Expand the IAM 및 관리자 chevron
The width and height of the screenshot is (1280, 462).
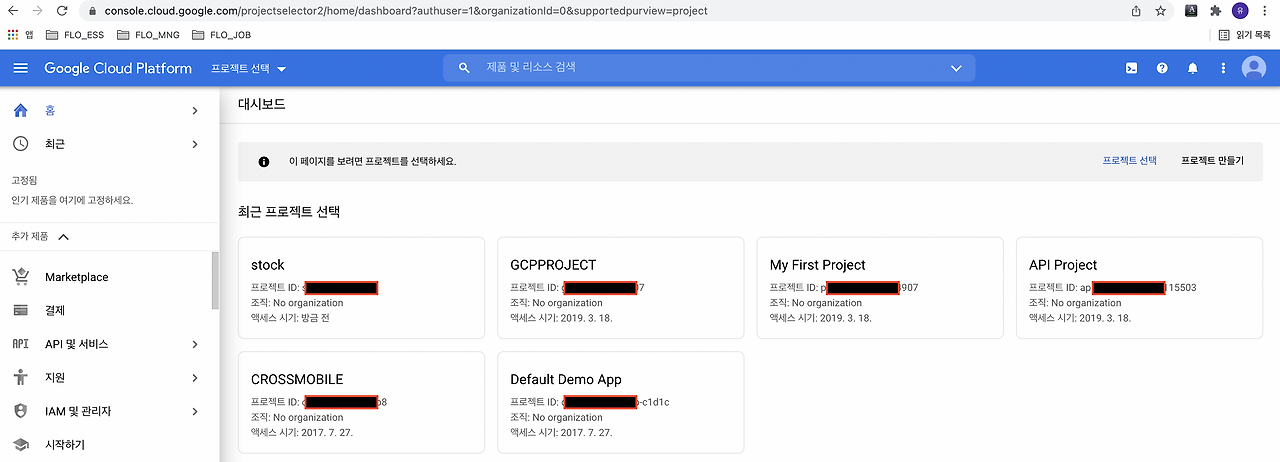(195, 411)
